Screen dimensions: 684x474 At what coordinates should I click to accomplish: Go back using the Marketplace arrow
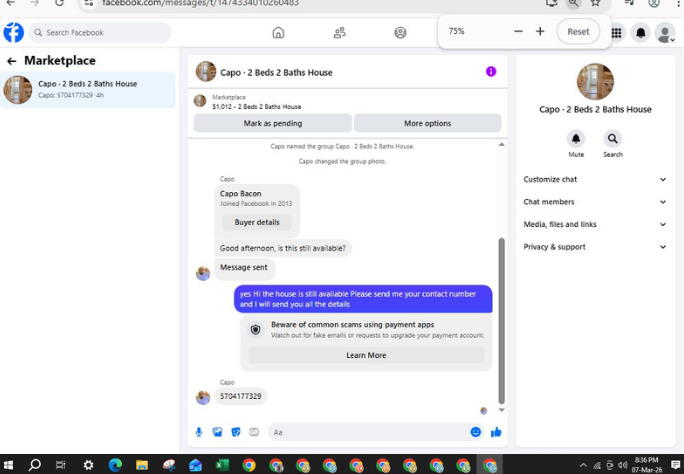12,61
